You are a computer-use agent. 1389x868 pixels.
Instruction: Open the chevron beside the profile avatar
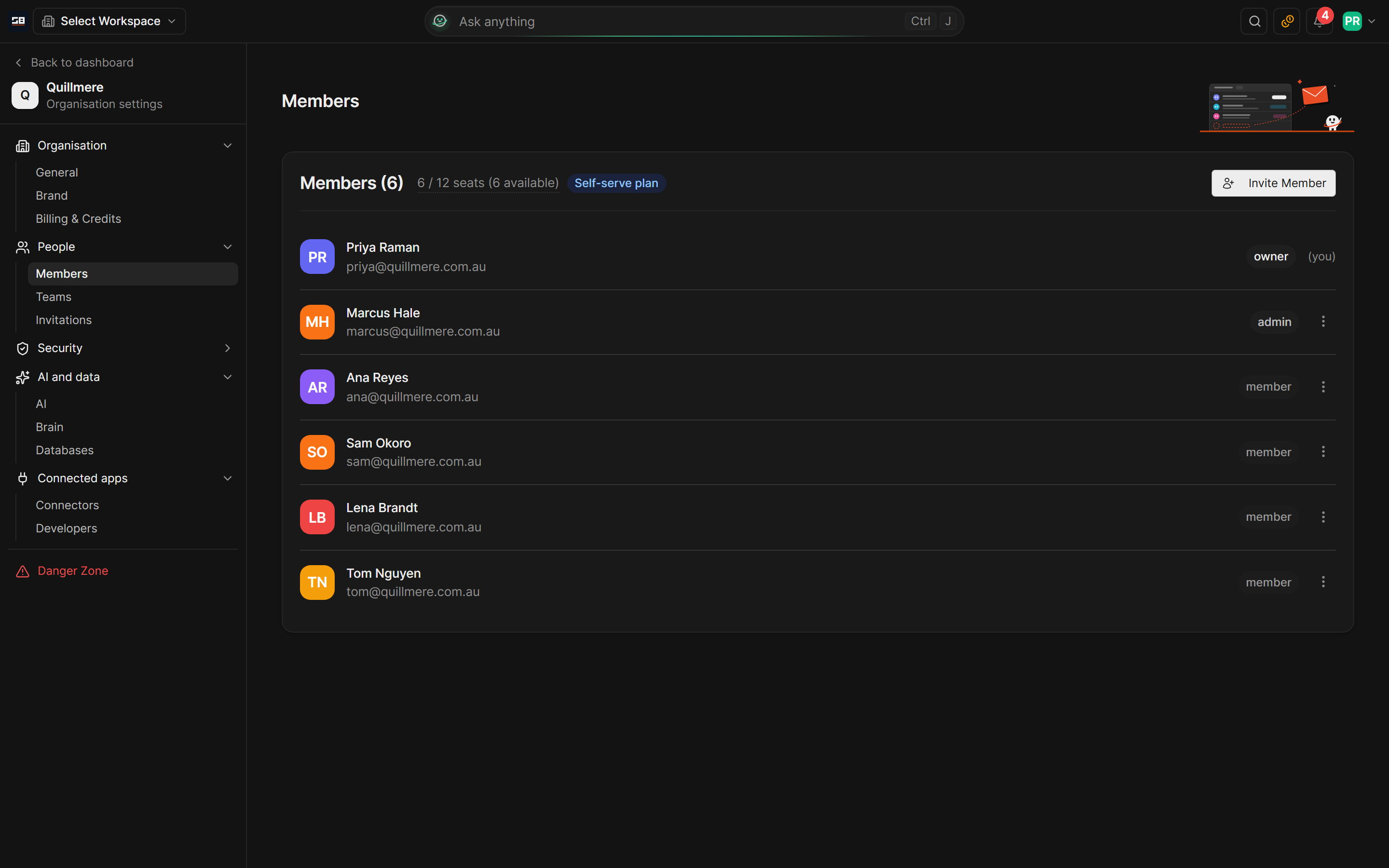pyautogui.click(x=1372, y=21)
